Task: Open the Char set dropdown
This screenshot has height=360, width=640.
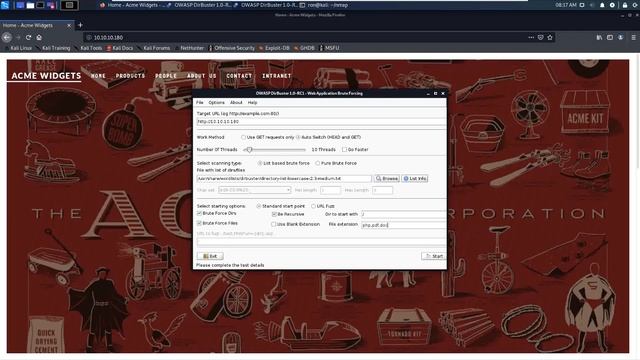Action: point(254,190)
